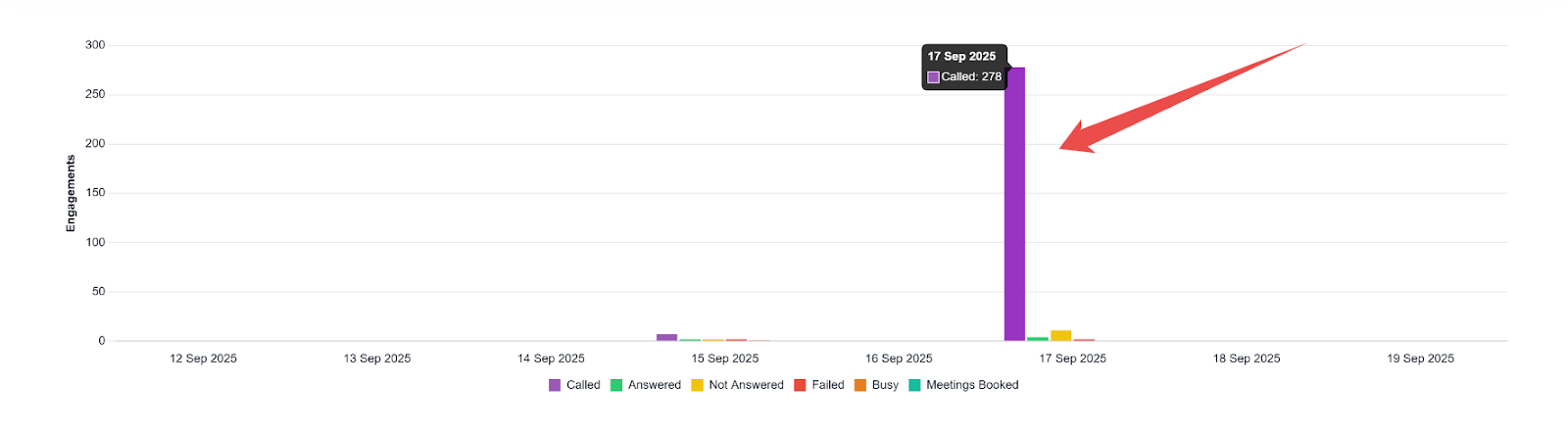Click the 15 Sep 2025 axis label
1568x433 pixels.
[725, 359]
